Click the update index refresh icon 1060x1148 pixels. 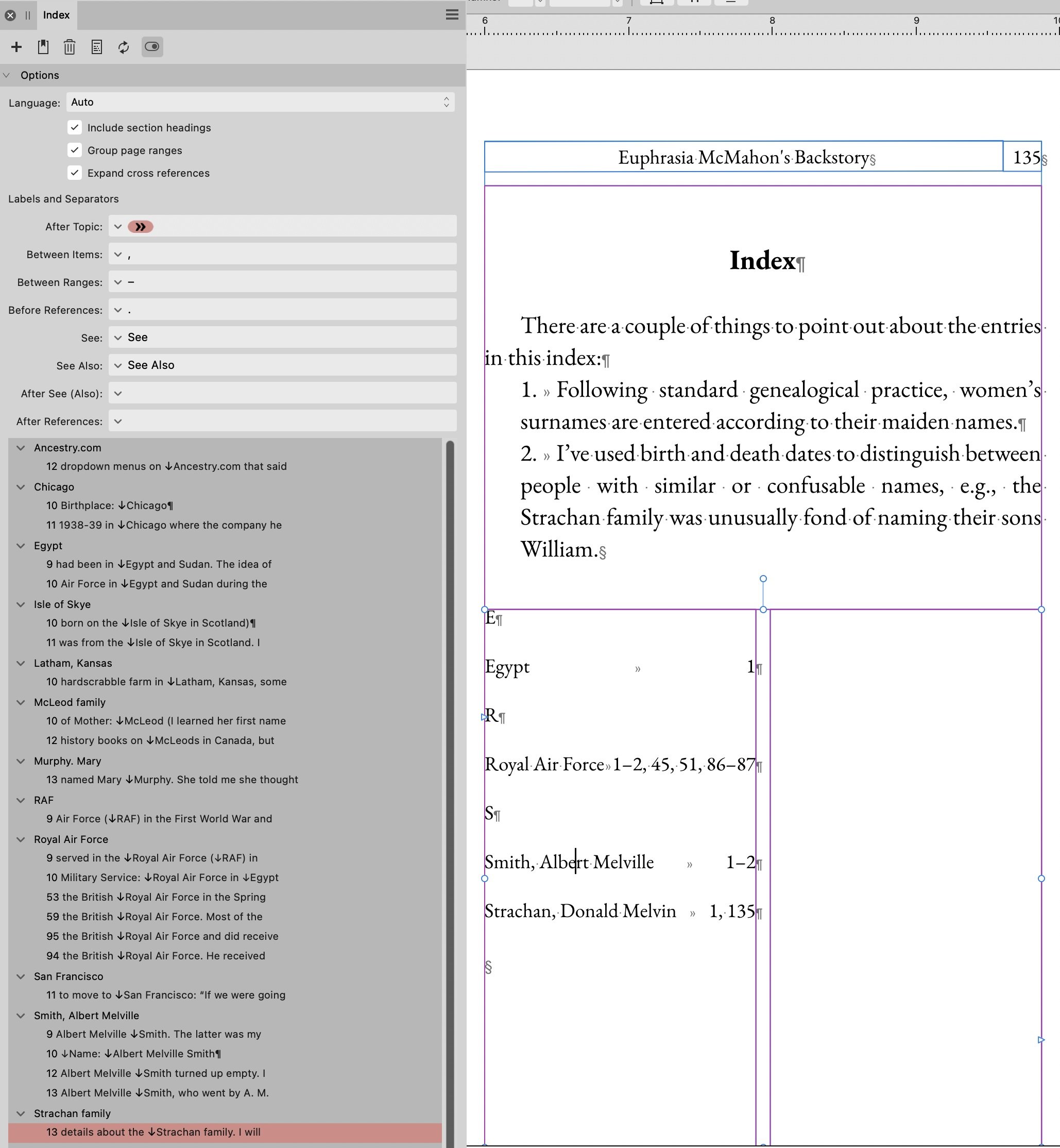pyautogui.click(x=123, y=47)
